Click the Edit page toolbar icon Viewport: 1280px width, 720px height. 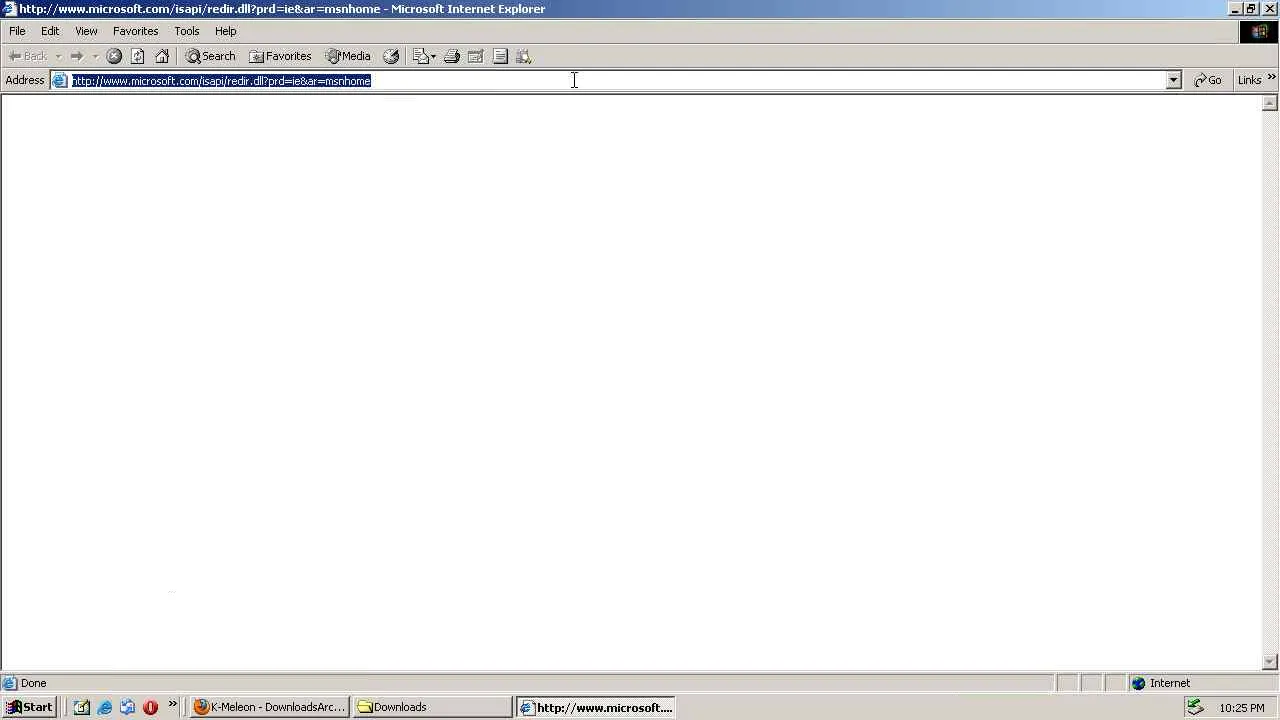(x=476, y=56)
